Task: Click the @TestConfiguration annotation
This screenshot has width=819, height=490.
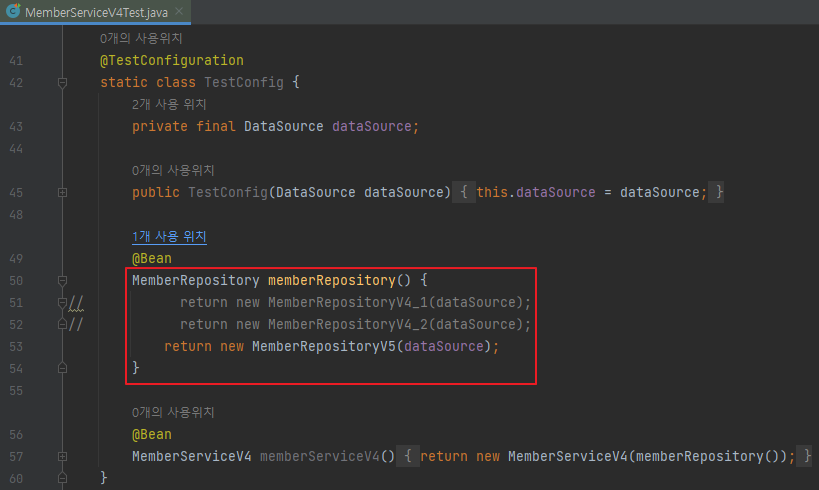Action: tap(172, 61)
